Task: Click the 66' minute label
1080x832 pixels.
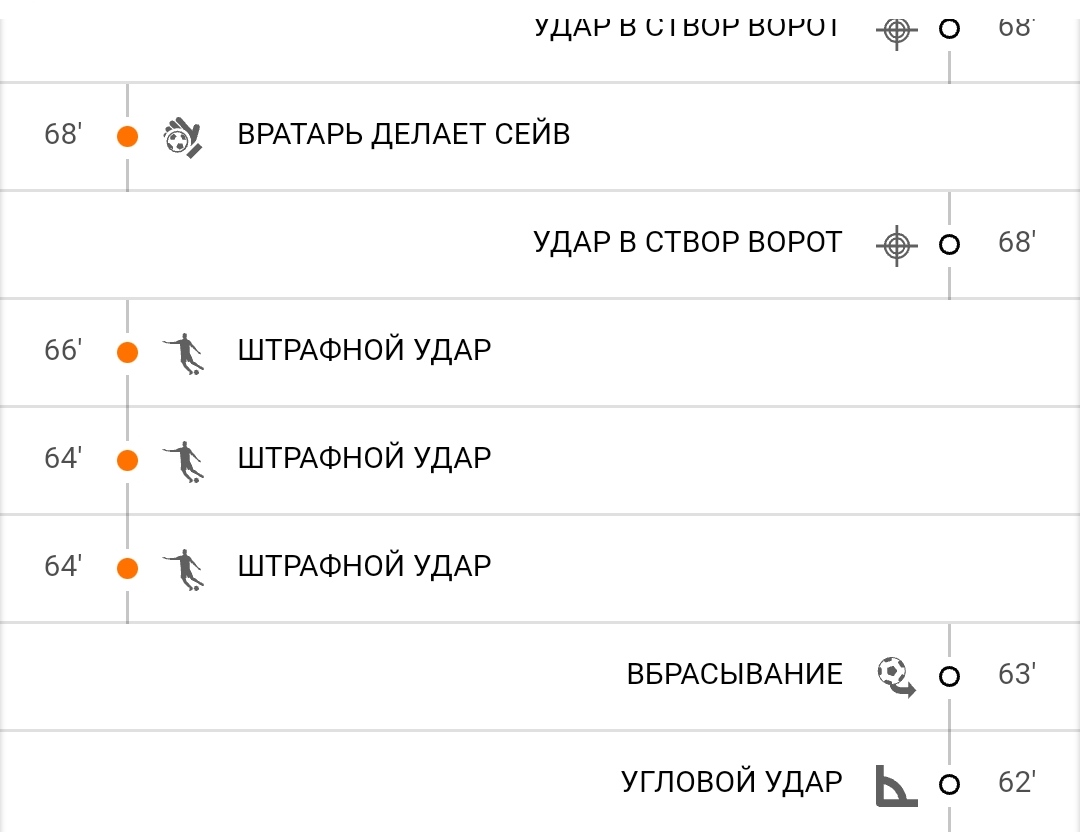Action: coord(63,351)
